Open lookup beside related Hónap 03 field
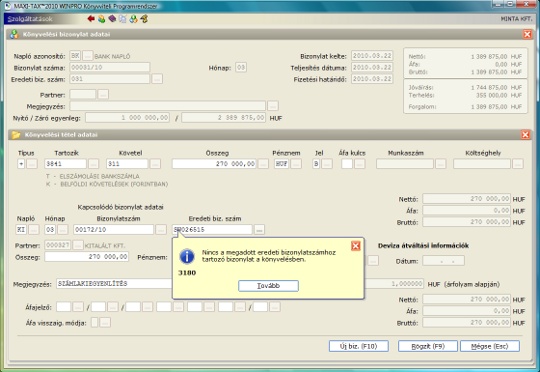The width and height of the screenshot is (540, 372). click(x=63, y=230)
